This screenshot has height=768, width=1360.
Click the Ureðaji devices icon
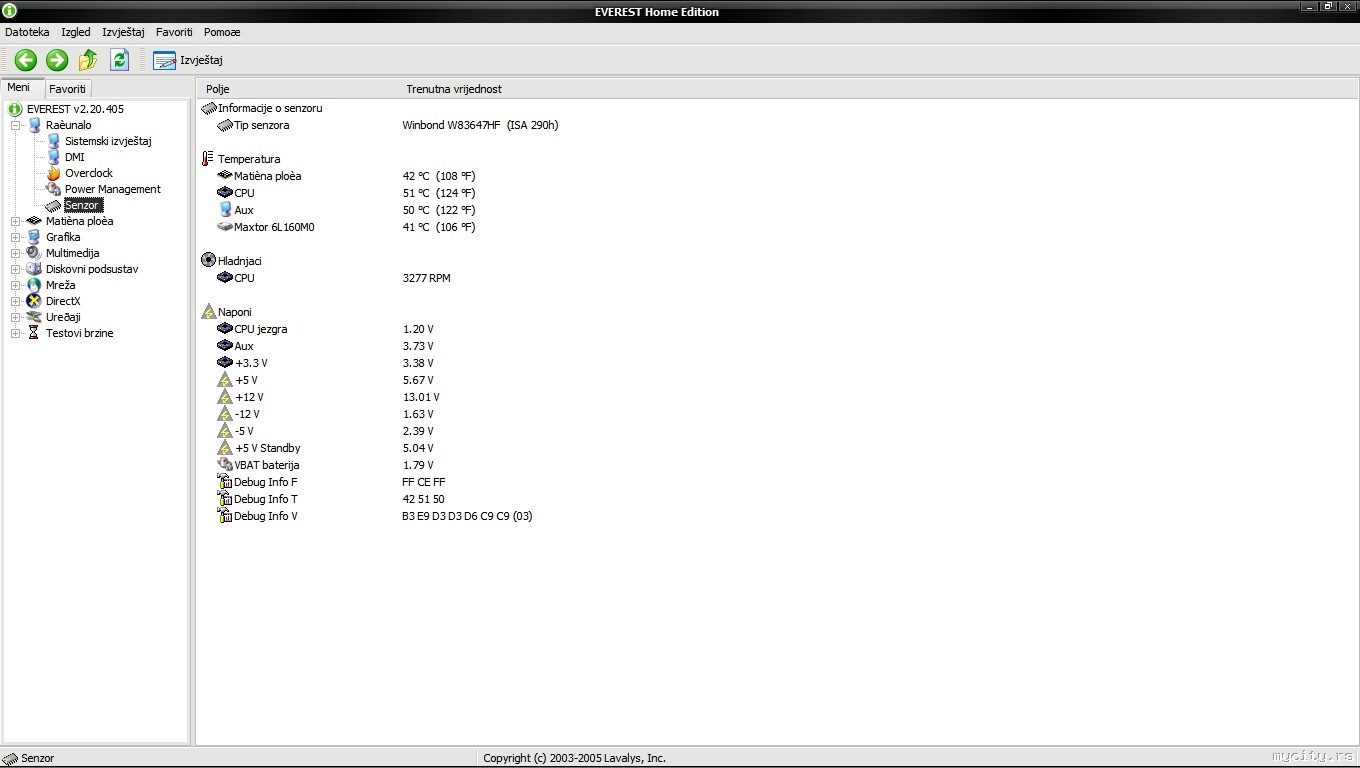tap(35, 317)
